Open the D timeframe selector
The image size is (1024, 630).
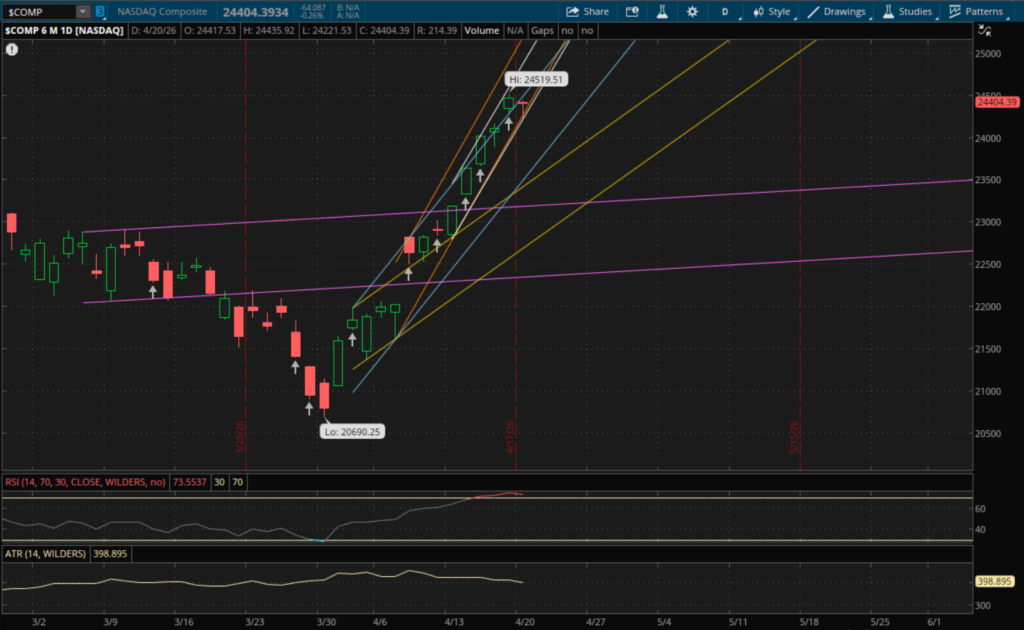[725, 12]
